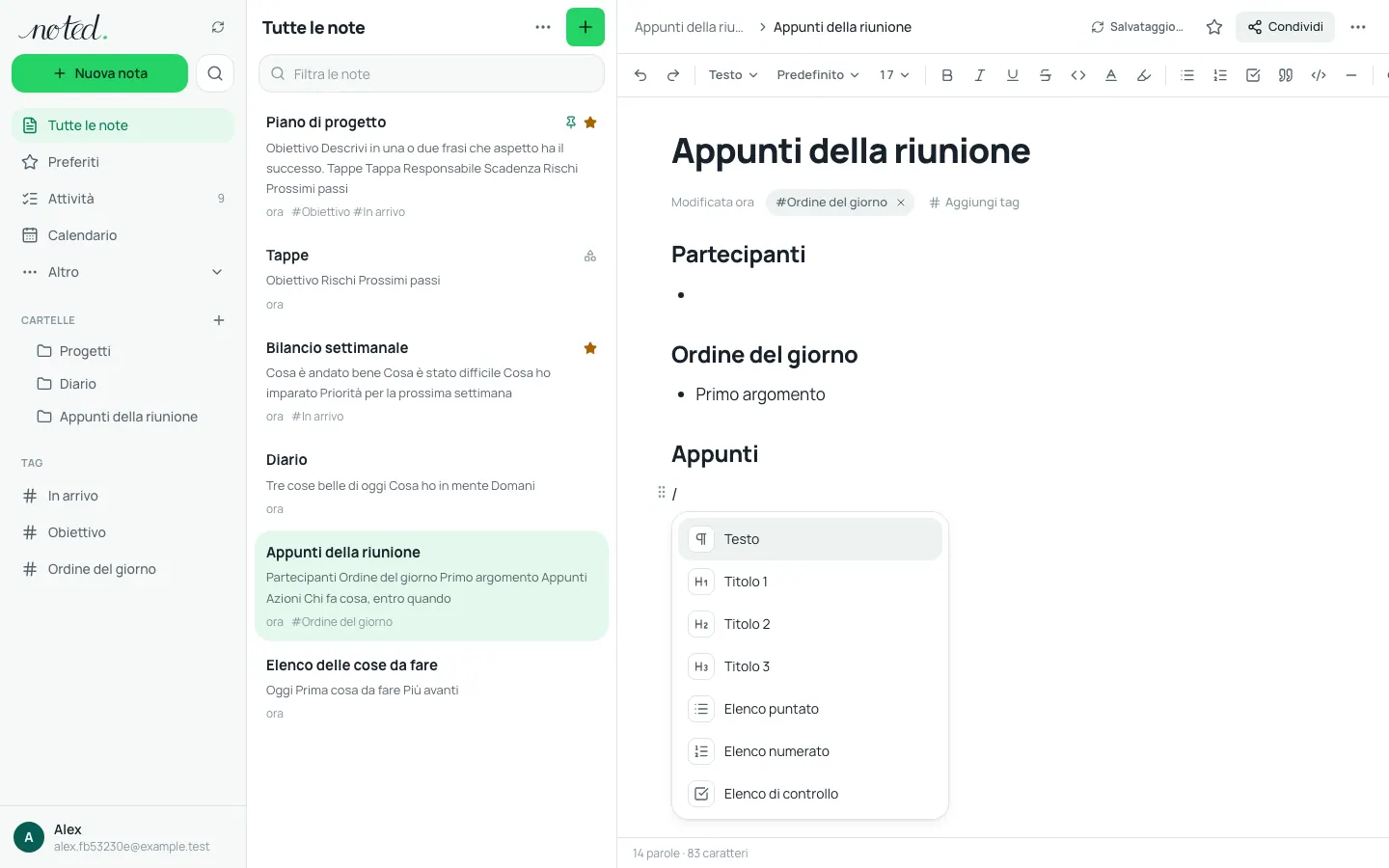This screenshot has width=1389, height=868.
Task: Click the block drag handle beside slash
Action: coord(662,493)
